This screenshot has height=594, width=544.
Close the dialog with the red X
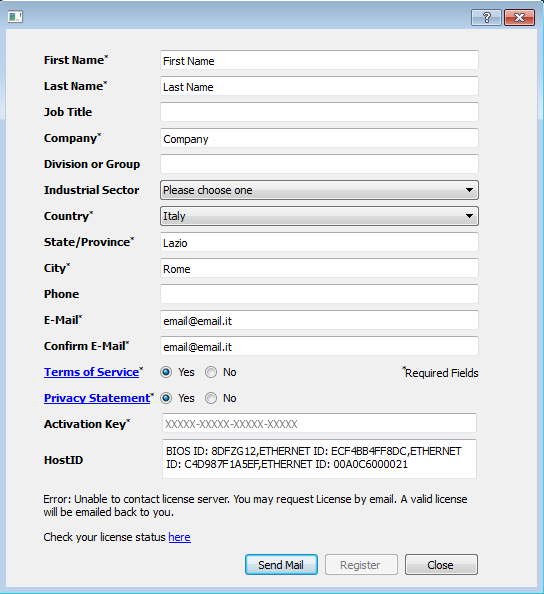(519, 17)
